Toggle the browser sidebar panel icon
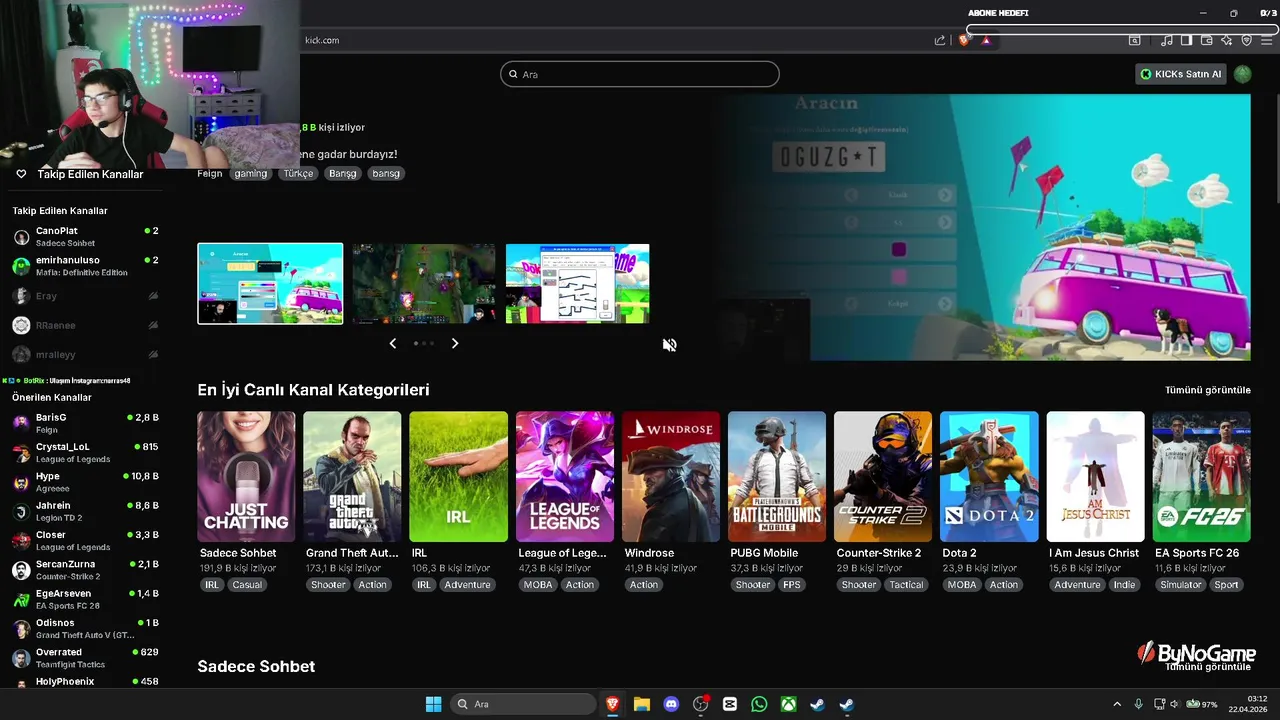Image resolution: width=1280 pixels, height=720 pixels. pyautogui.click(x=1187, y=40)
